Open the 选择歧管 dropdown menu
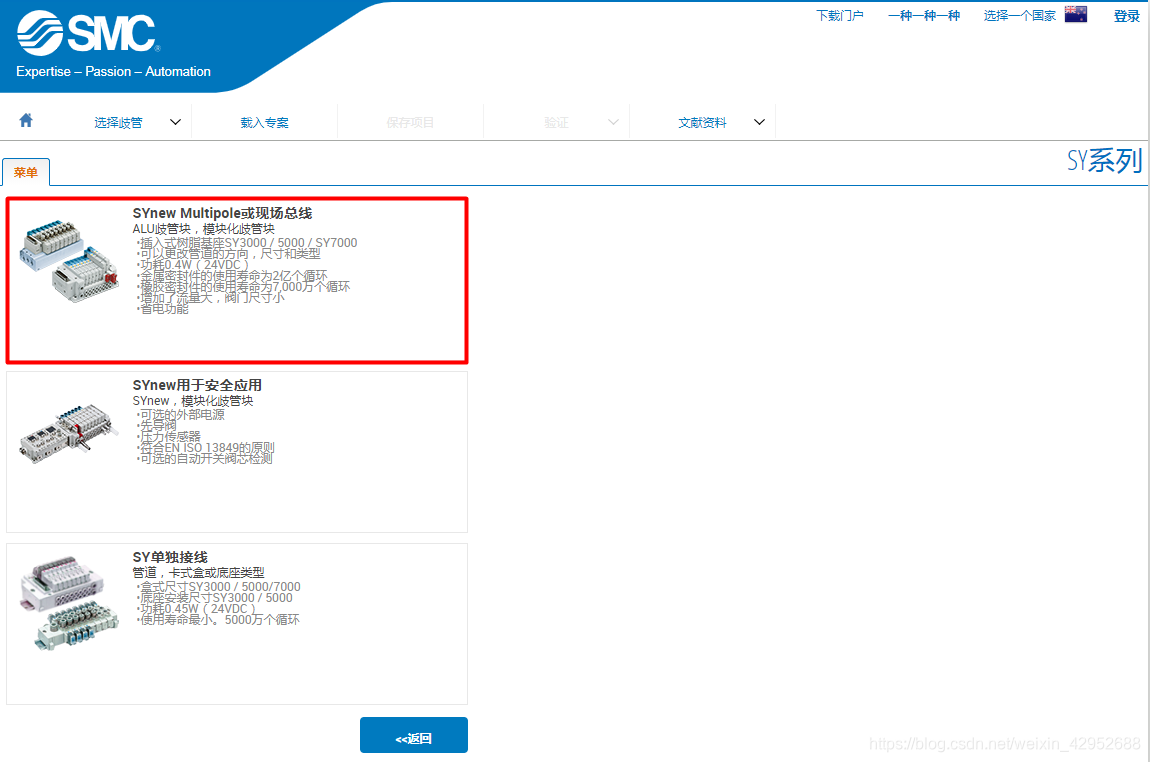Screen dimensions: 1150x762 coord(118,122)
